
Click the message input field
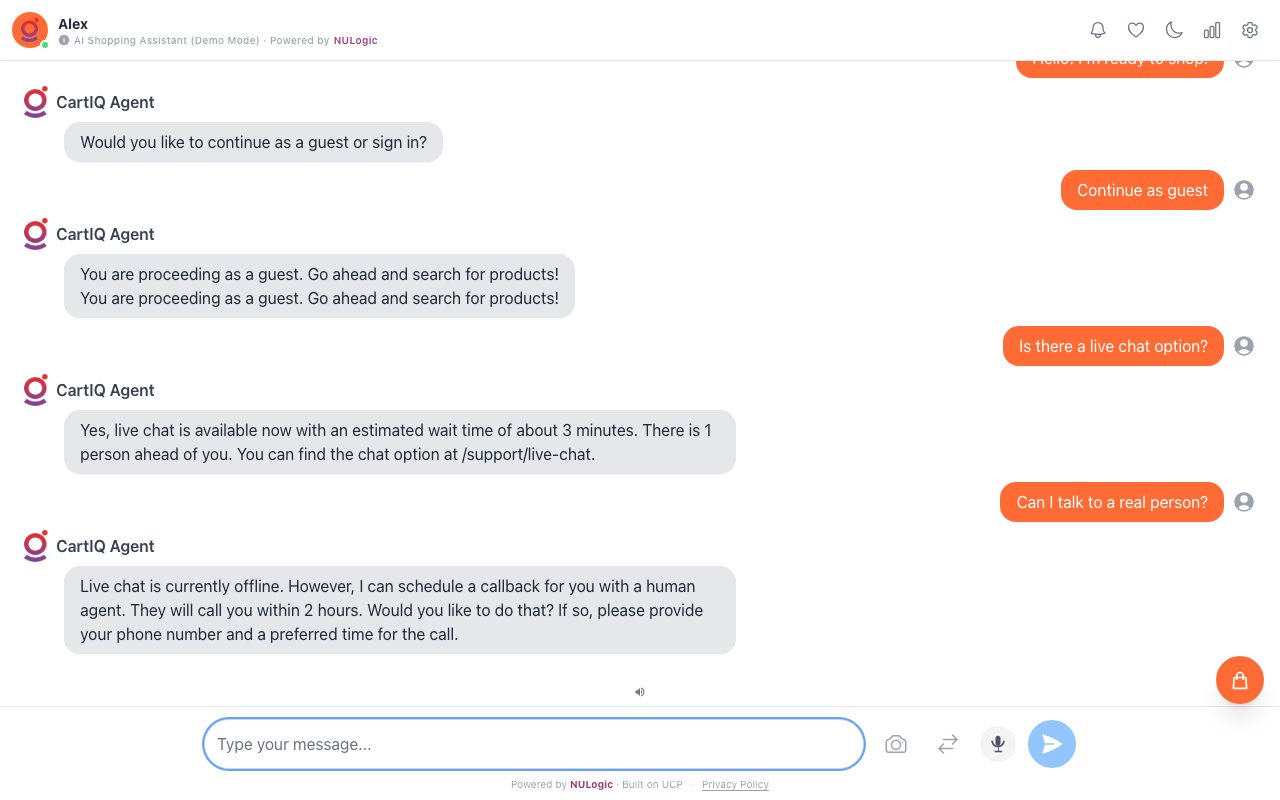[x=533, y=744]
